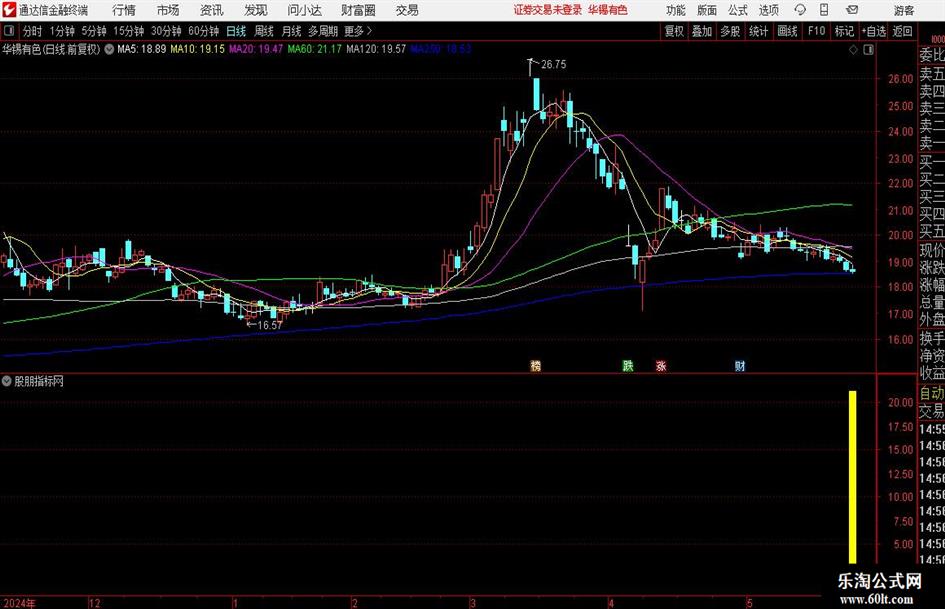The image size is (945, 609).
Task: Expand the 更多 periods chevron
Action: [369, 31]
